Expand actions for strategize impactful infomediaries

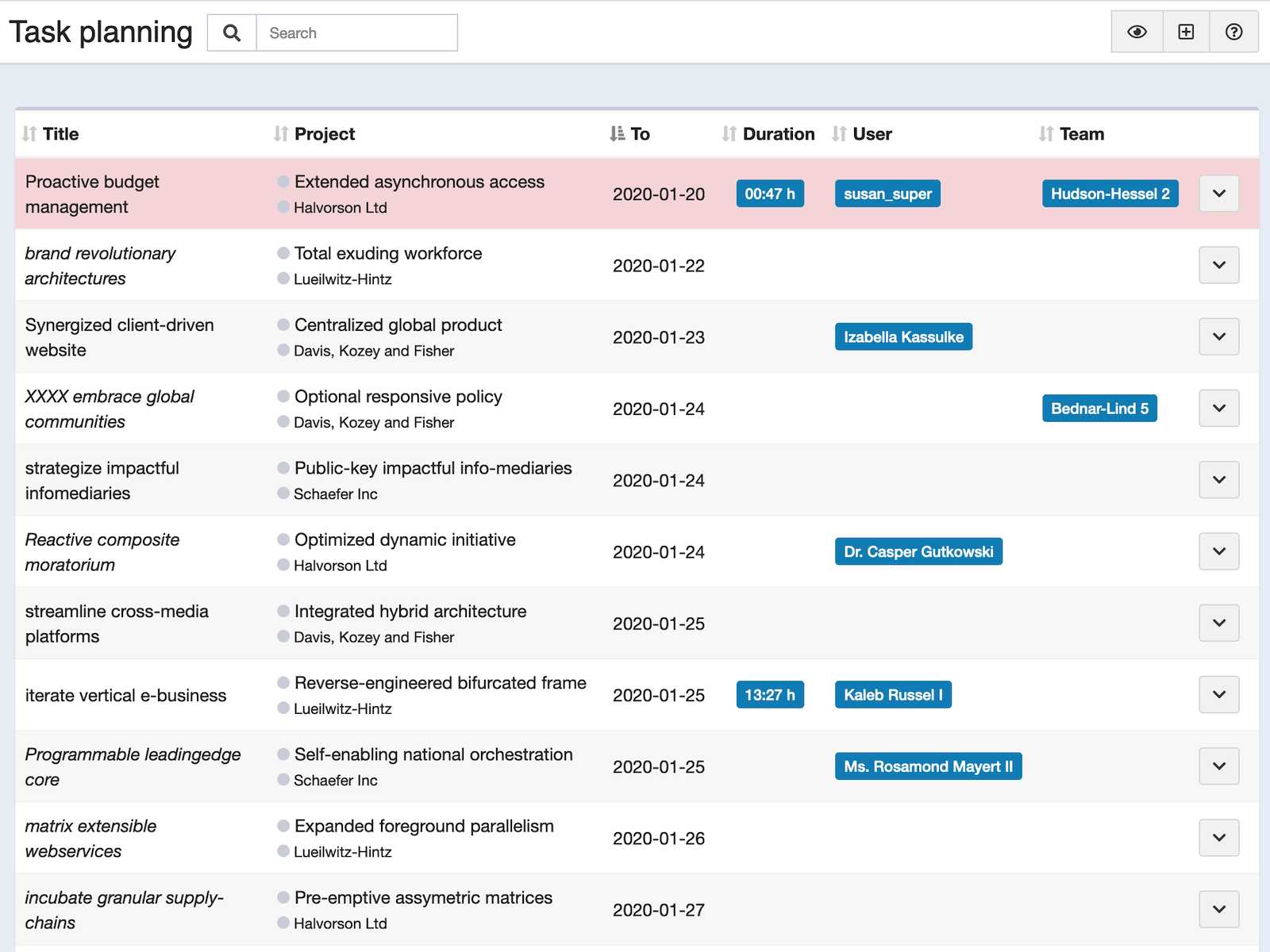point(1219,480)
